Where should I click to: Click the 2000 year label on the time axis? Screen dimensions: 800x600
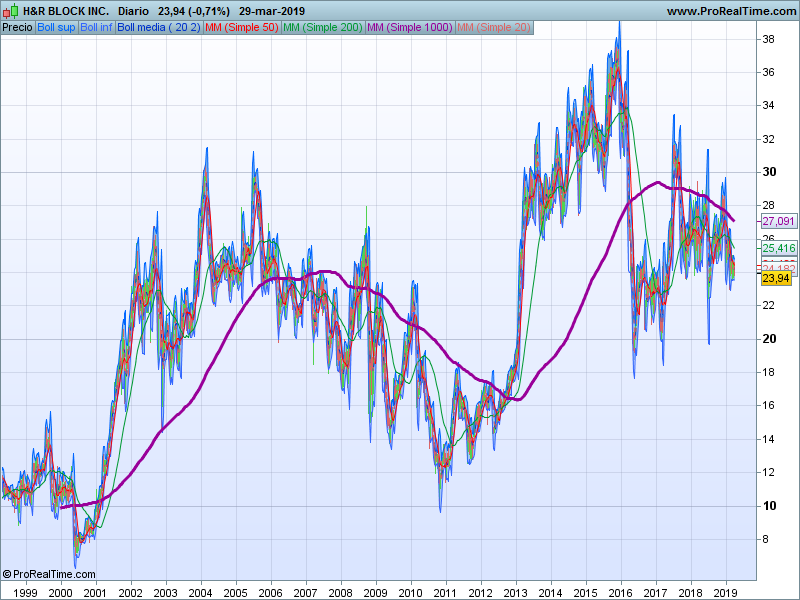point(60,593)
